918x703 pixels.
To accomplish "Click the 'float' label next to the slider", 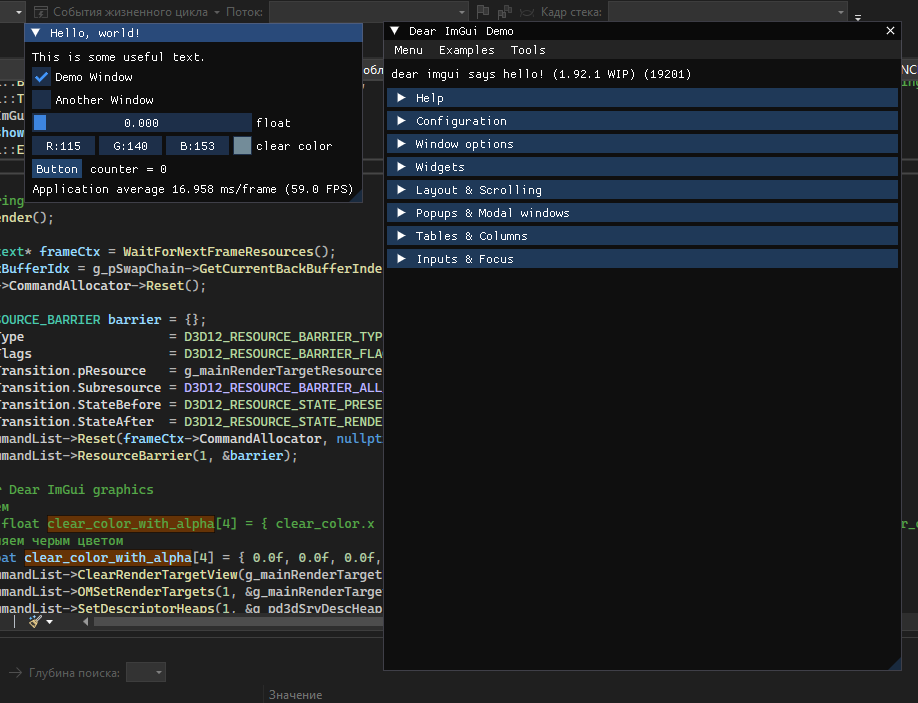I will (273, 123).
